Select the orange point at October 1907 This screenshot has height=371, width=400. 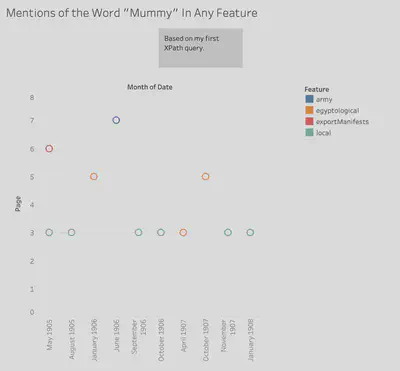(x=205, y=176)
